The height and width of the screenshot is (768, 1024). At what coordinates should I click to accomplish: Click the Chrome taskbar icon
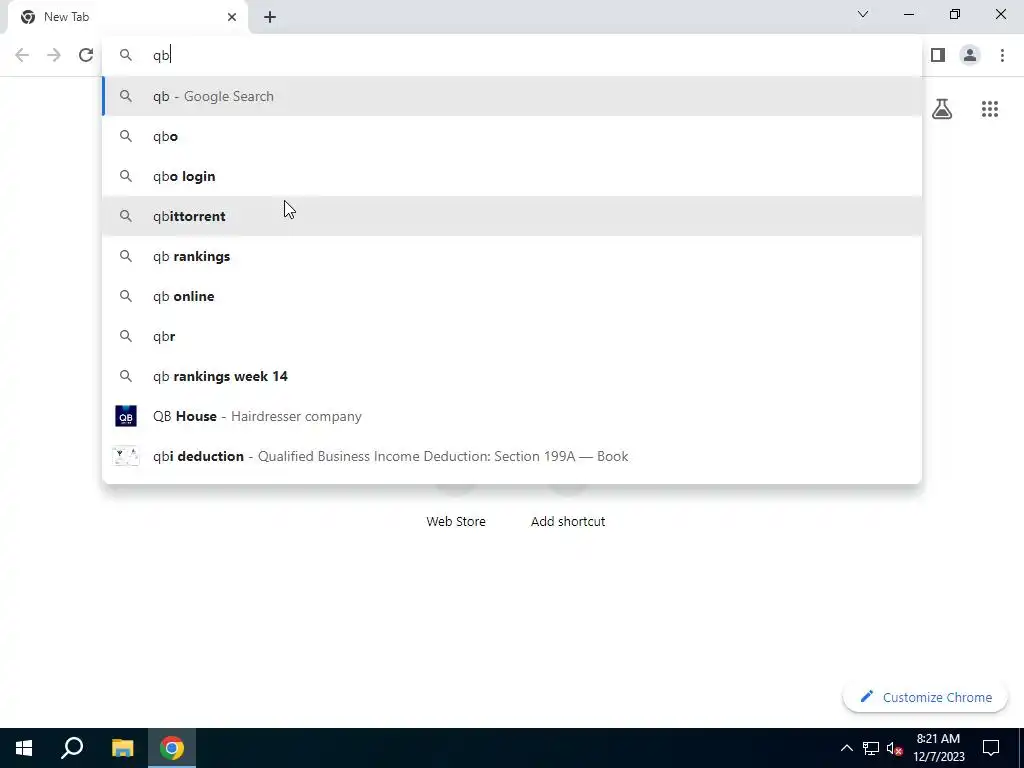click(x=171, y=748)
